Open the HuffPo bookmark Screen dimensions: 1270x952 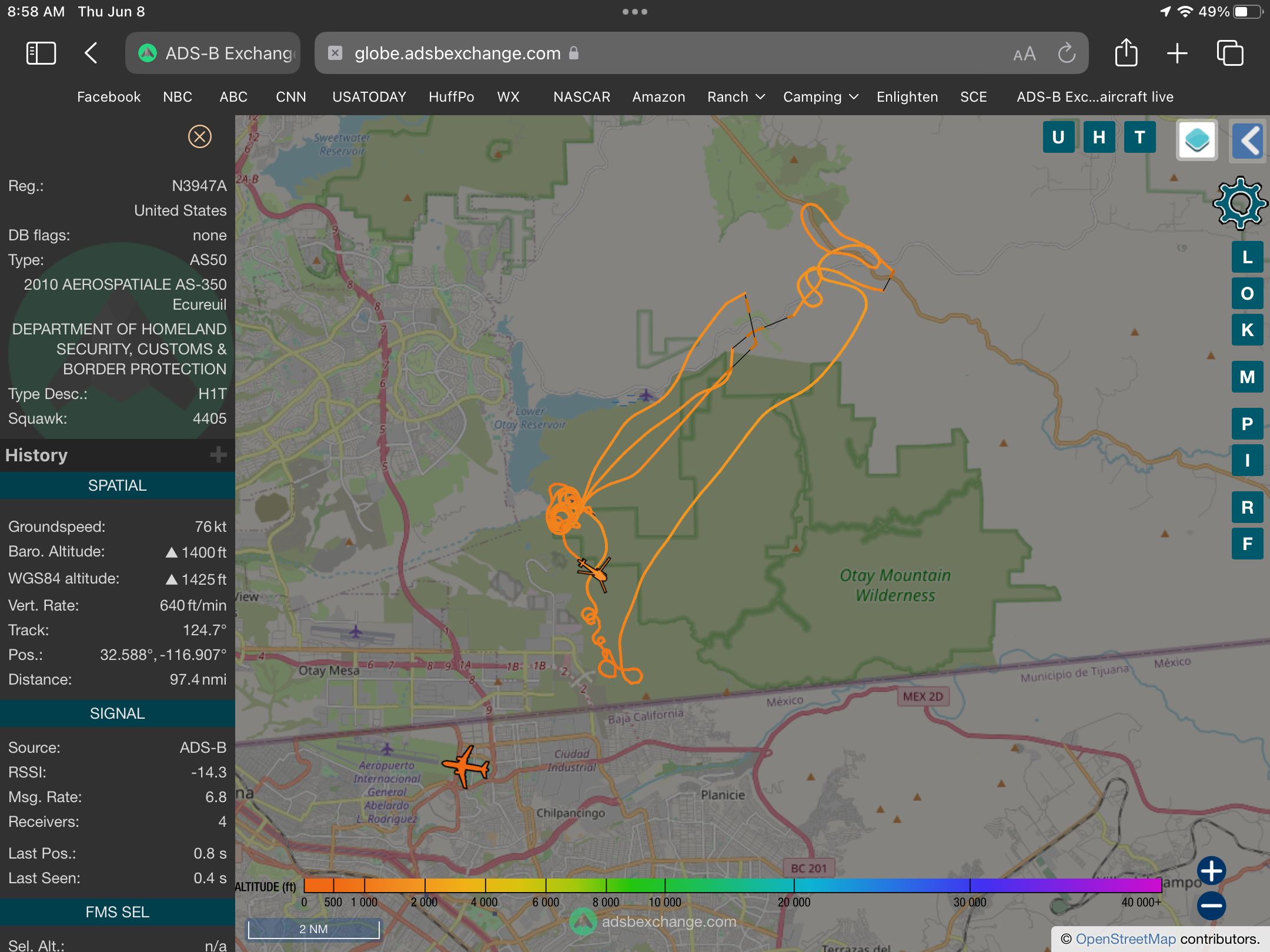click(452, 97)
